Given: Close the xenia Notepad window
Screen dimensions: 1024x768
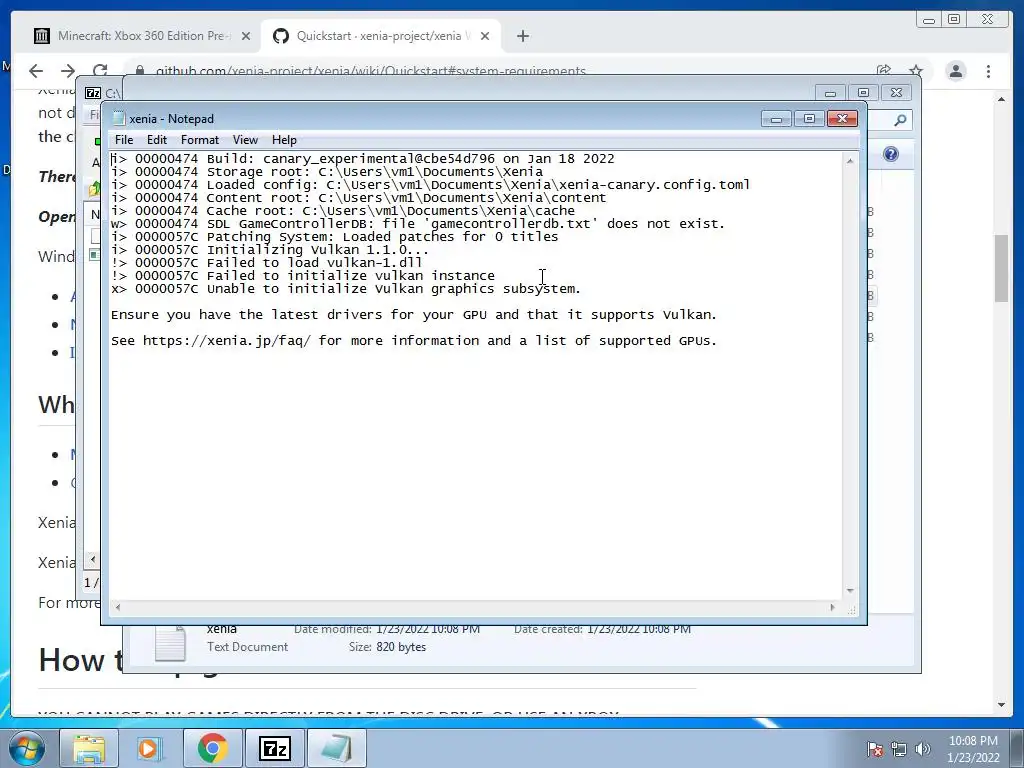Looking at the screenshot, I should (842, 119).
